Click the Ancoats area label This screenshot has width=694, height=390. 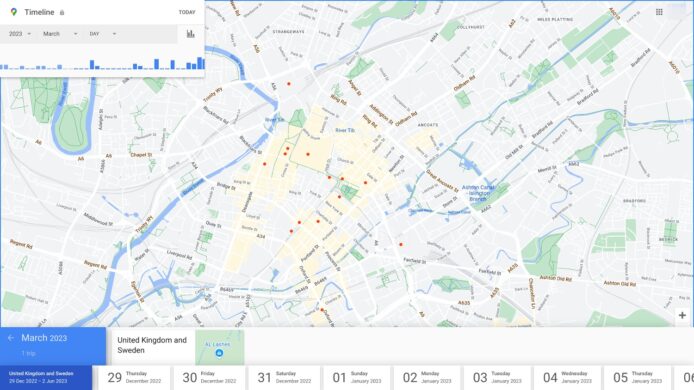point(428,125)
